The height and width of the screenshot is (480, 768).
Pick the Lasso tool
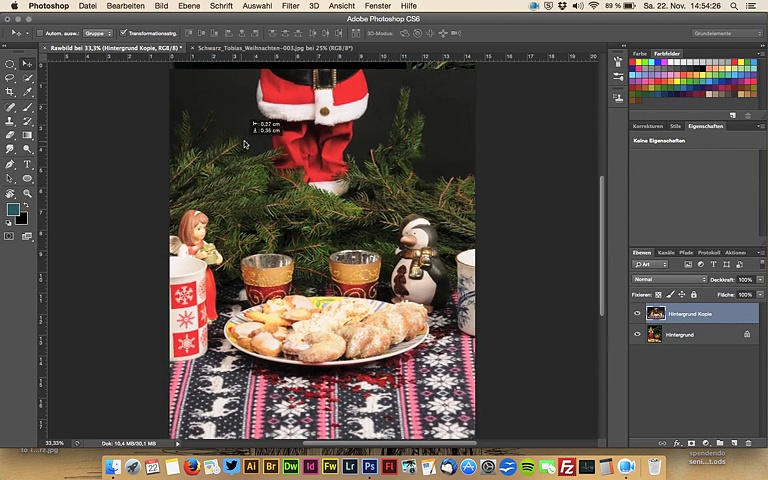click(x=10, y=78)
